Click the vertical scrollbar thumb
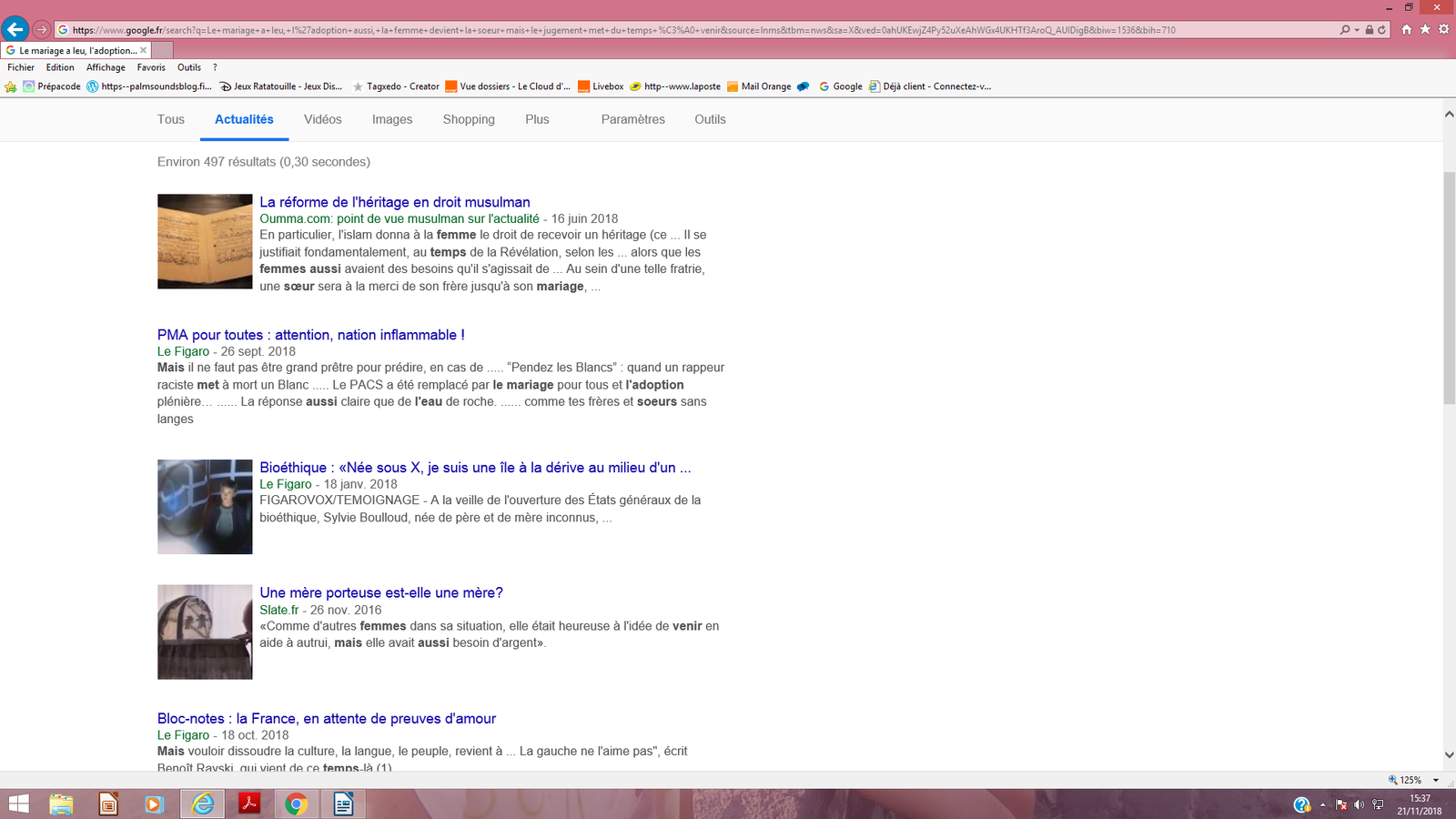Screen dimensions: 1456x819 [1449, 287]
